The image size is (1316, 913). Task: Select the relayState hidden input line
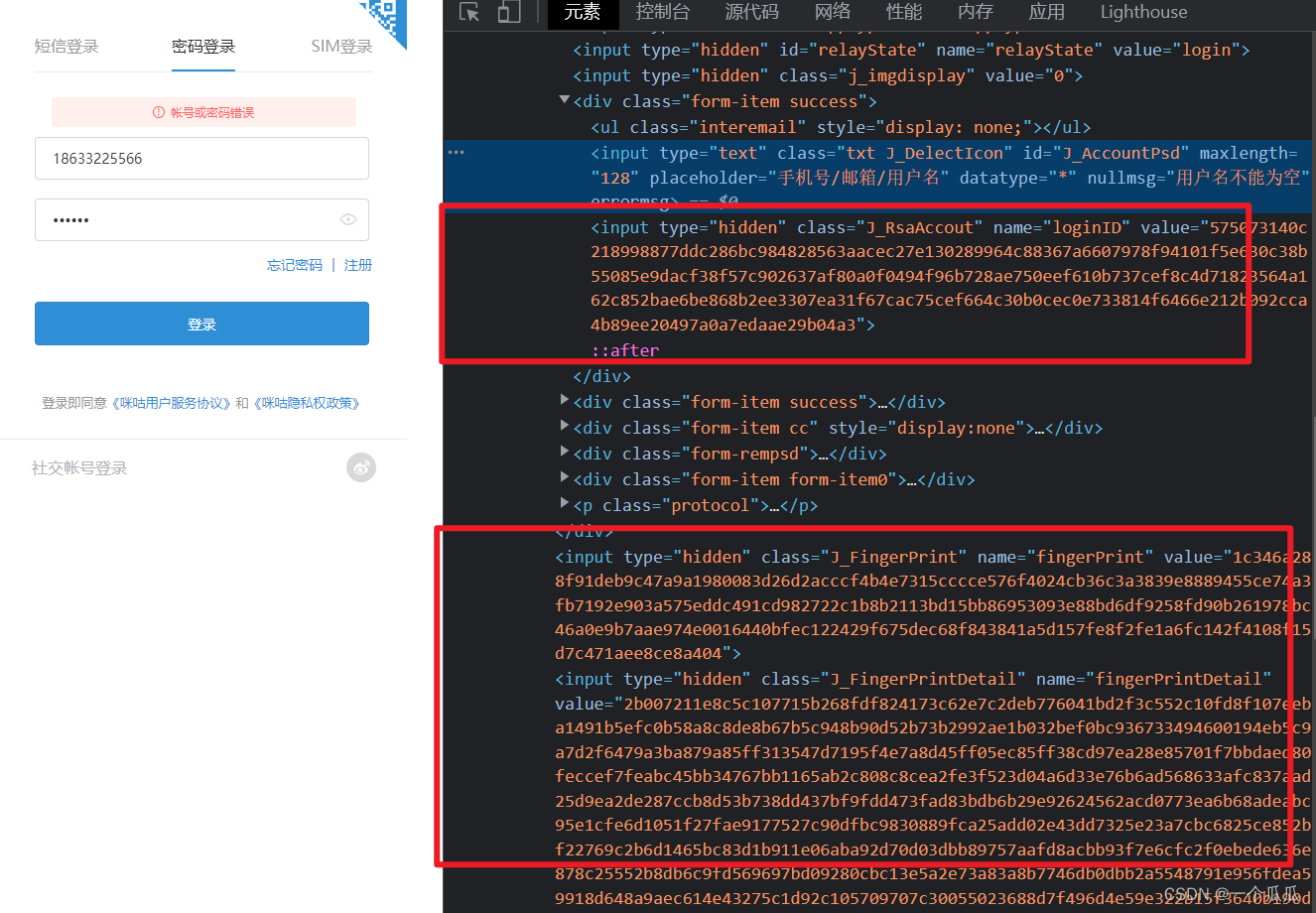[911, 50]
